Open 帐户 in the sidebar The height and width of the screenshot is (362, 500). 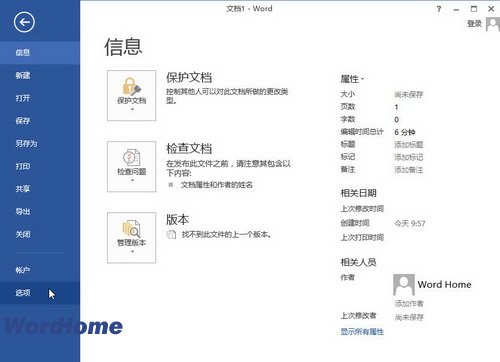click(40, 270)
